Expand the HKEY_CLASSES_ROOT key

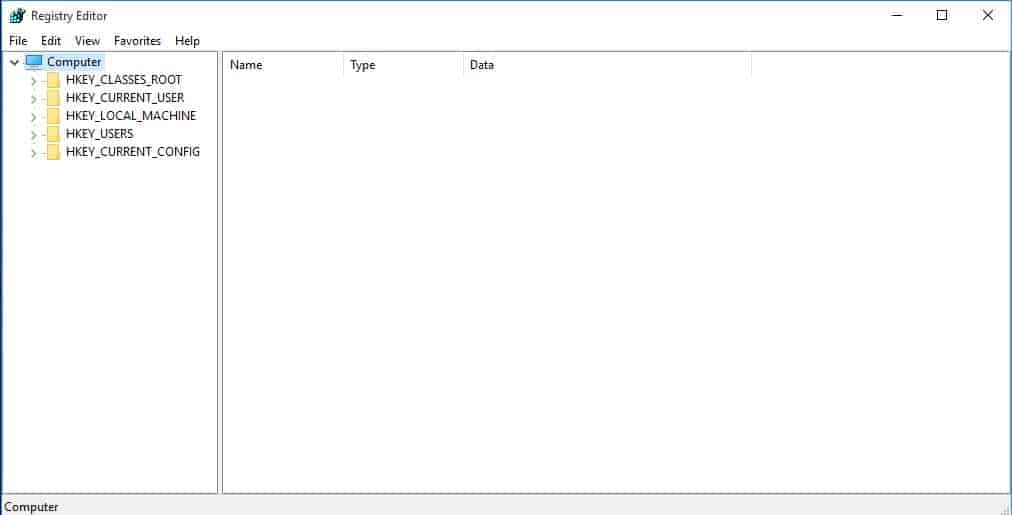click(34, 81)
